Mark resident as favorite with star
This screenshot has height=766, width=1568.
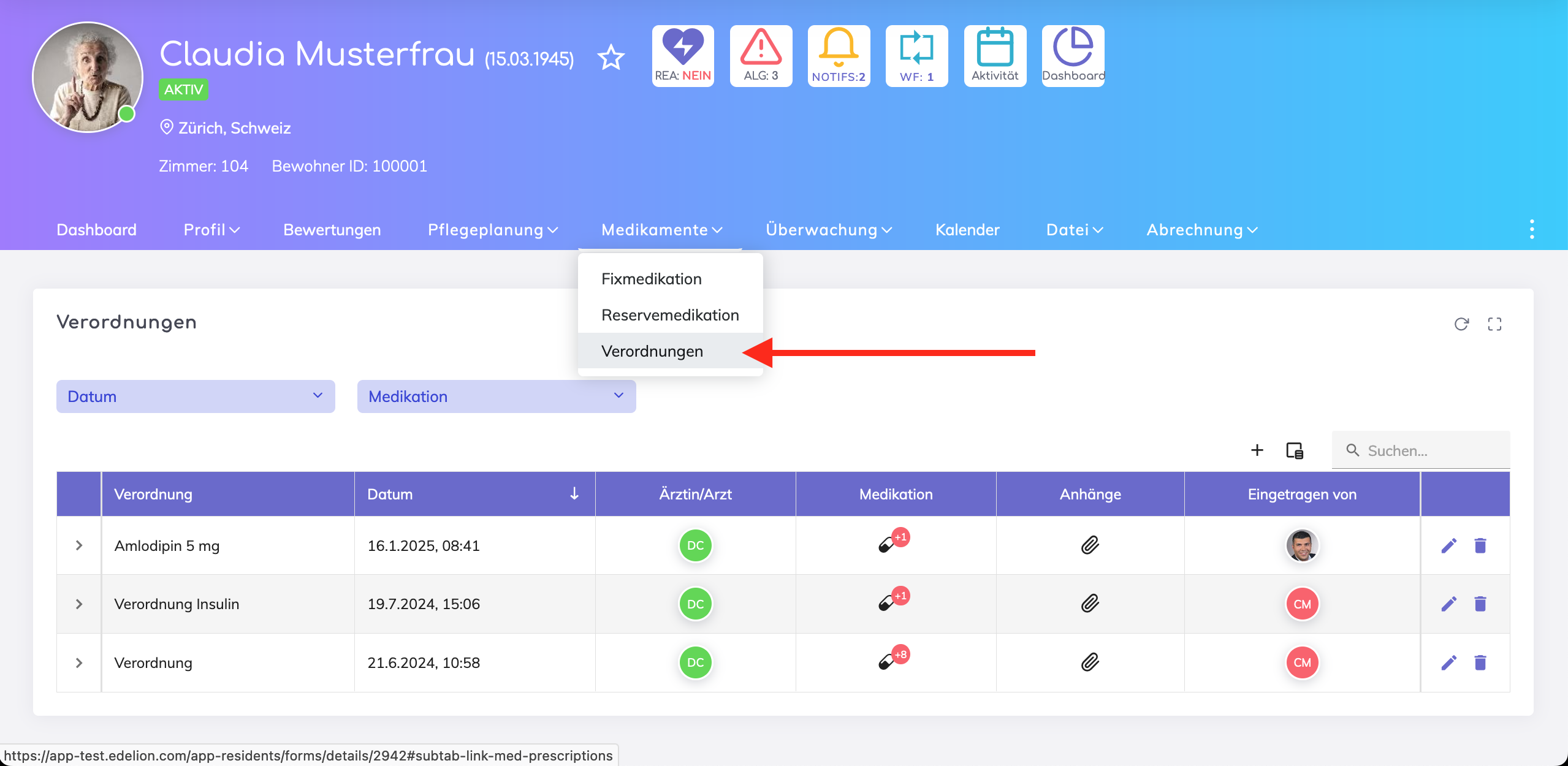[611, 58]
